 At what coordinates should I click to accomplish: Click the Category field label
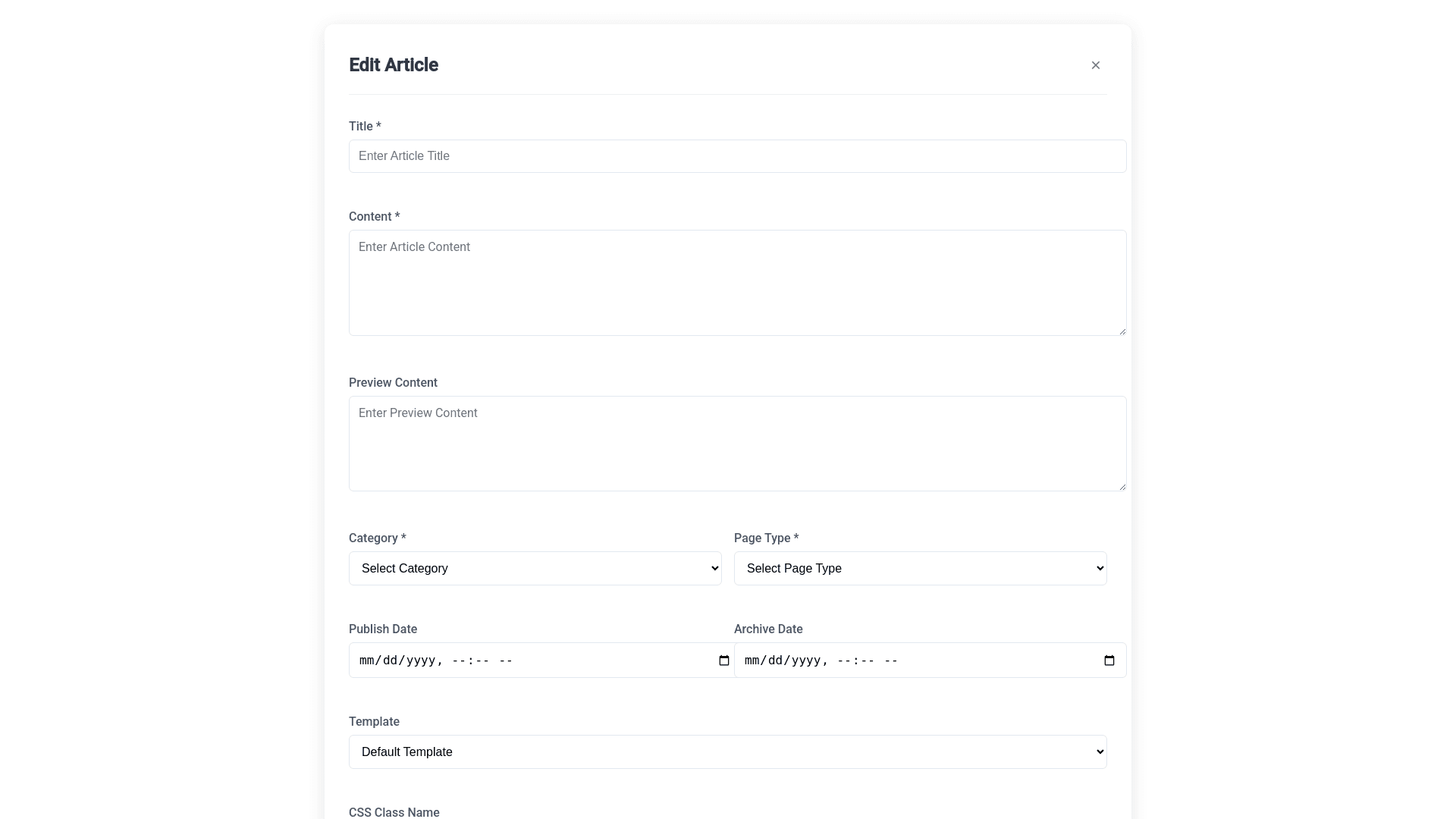pyautogui.click(x=377, y=538)
